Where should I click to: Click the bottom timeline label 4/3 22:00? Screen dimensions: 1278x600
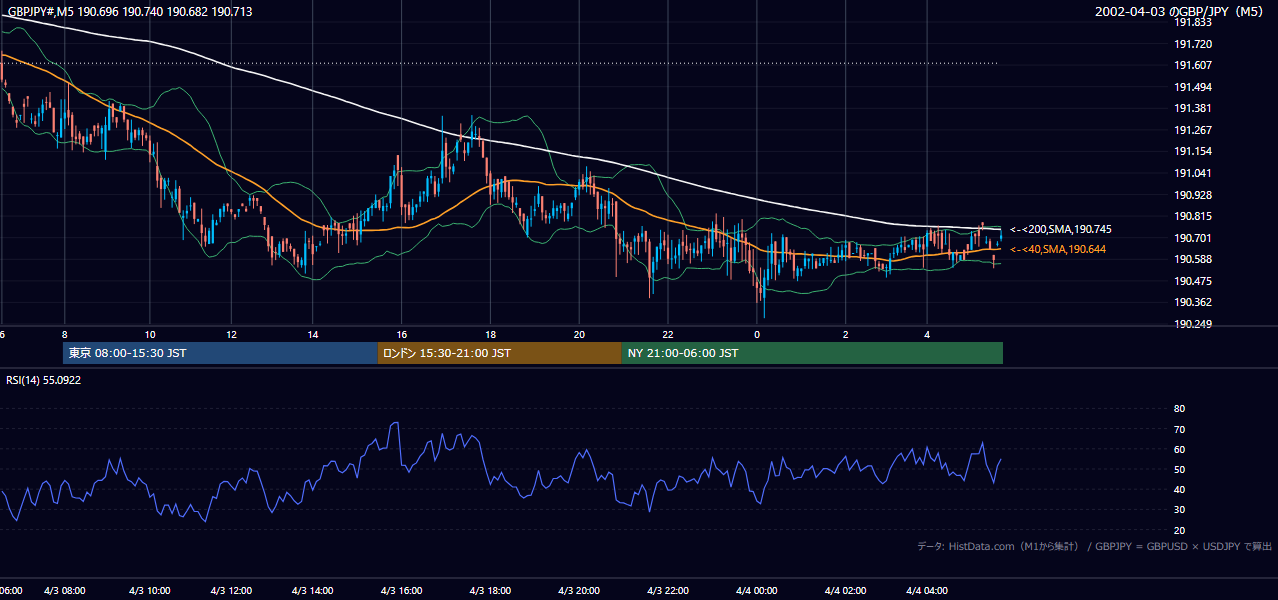point(668,591)
